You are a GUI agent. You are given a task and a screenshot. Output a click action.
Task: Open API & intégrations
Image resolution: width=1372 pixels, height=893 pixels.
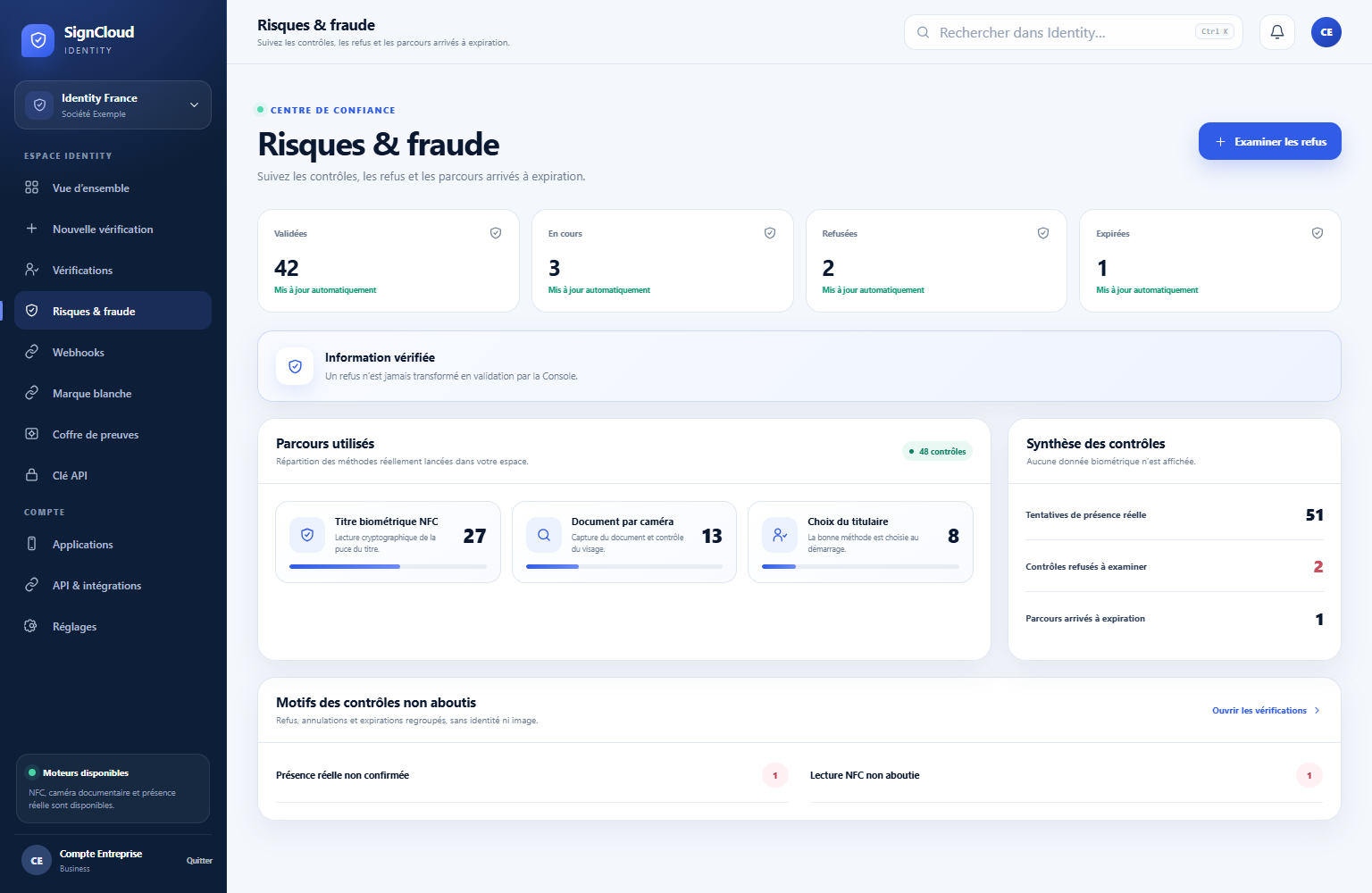113,585
